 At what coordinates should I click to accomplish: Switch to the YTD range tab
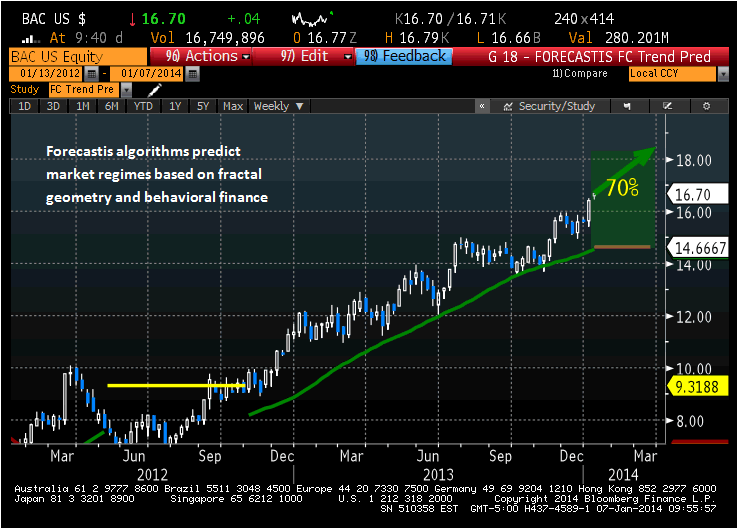143,106
